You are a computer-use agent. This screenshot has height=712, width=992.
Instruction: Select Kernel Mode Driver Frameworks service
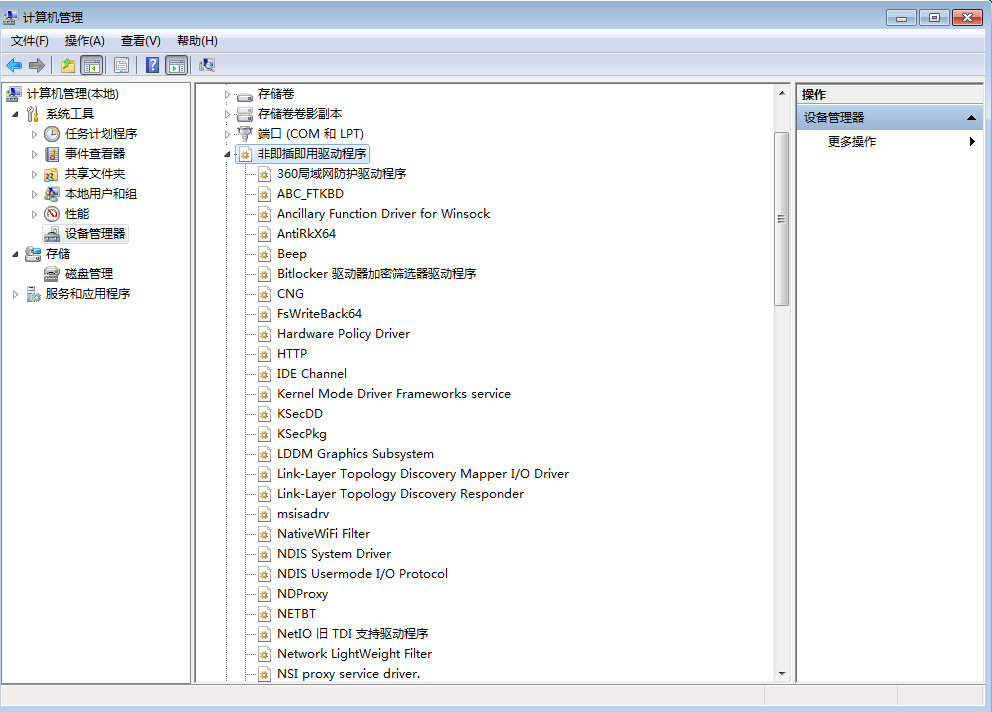pos(394,394)
